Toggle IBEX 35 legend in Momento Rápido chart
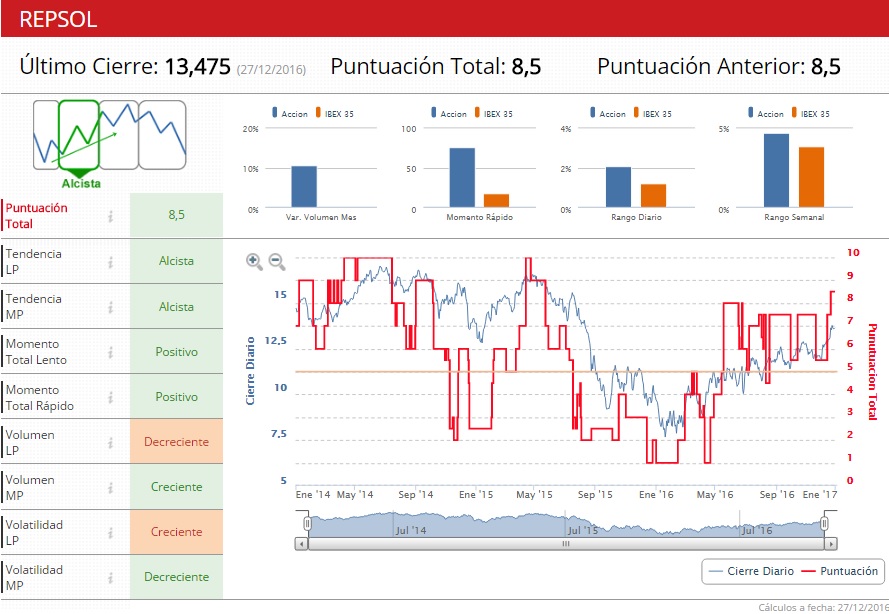The width and height of the screenshot is (889, 614). 493,113
